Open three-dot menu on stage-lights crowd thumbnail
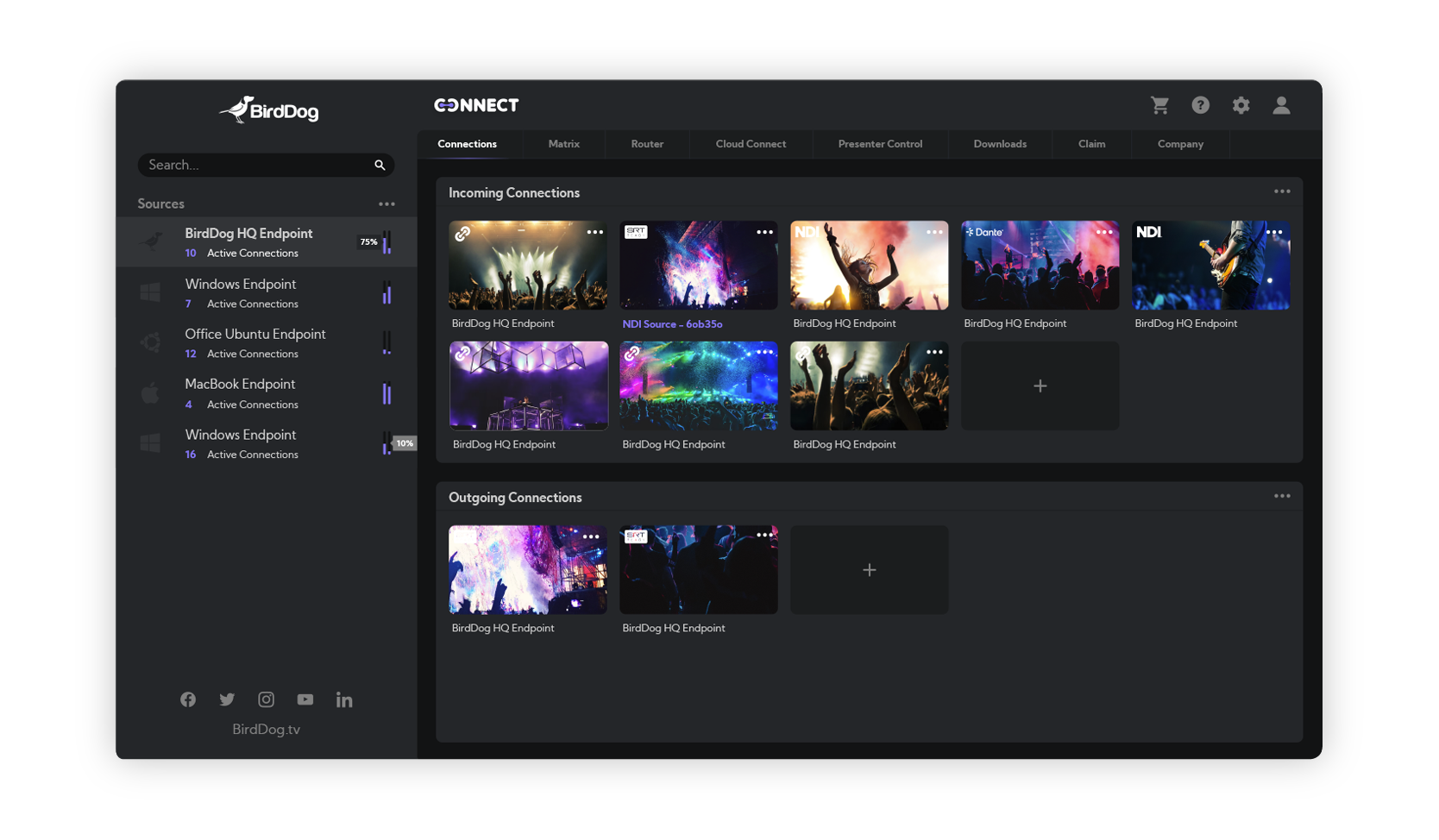1439x840 pixels. point(594,232)
